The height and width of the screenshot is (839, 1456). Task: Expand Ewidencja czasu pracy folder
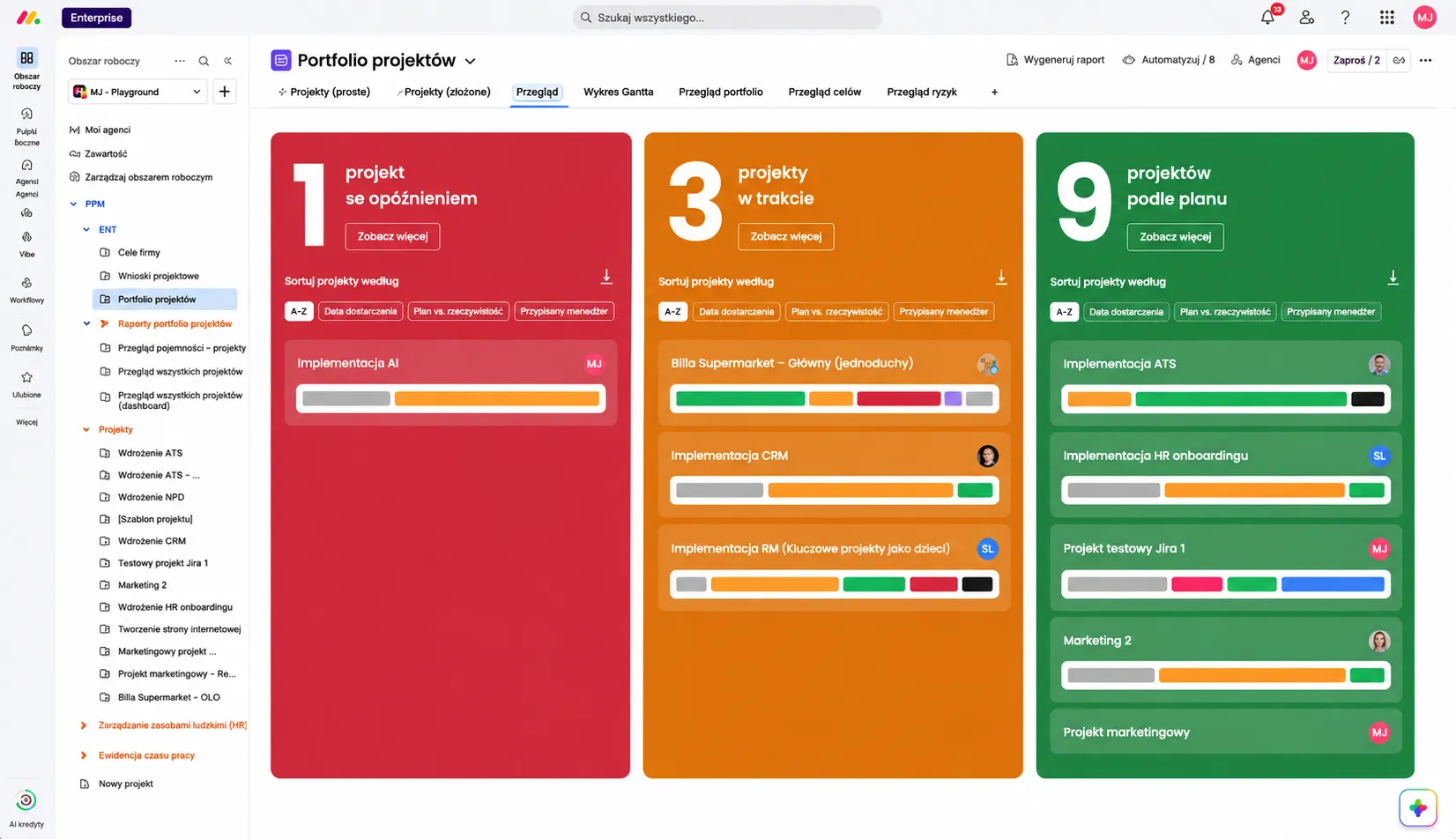click(84, 755)
